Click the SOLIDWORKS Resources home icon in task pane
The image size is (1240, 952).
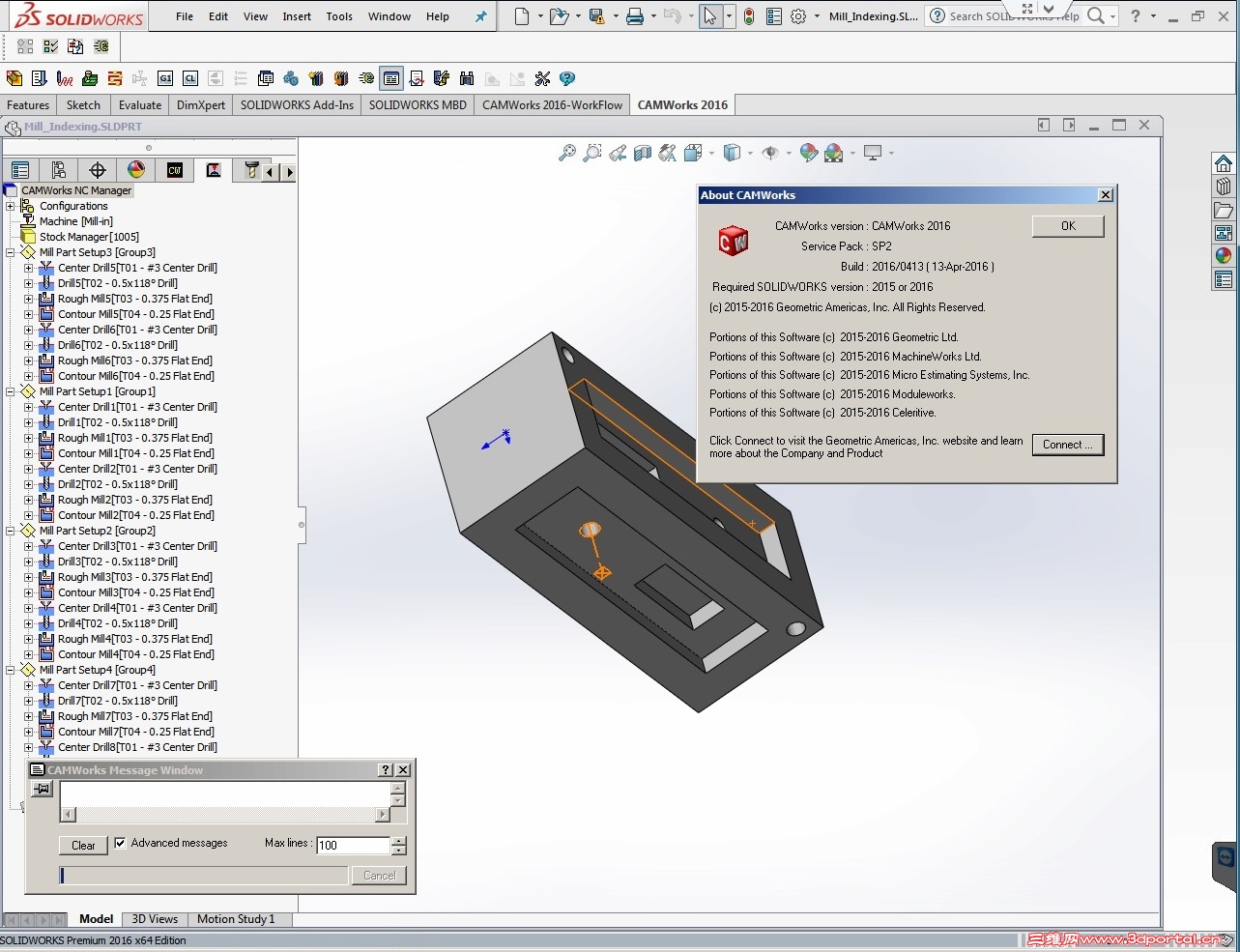pyautogui.click(x=1224, y=163)
